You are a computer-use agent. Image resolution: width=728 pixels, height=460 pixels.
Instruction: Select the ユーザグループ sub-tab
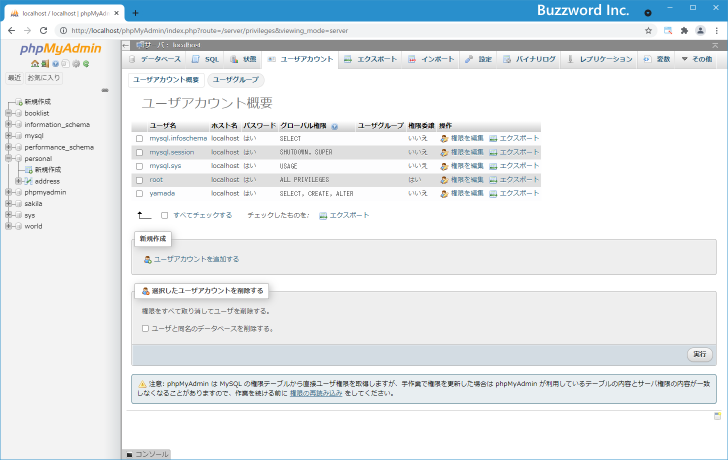tap(236, 80)
